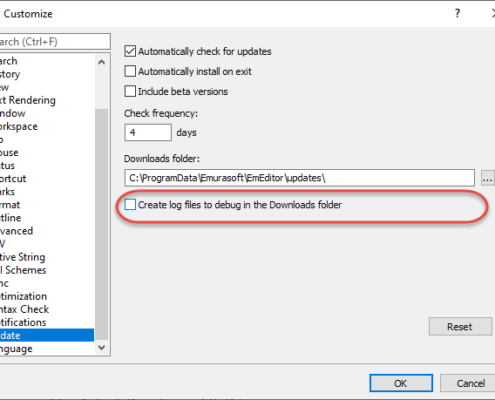
Task: Enable Automatically install on exit
Action: (x=130, y=71)
